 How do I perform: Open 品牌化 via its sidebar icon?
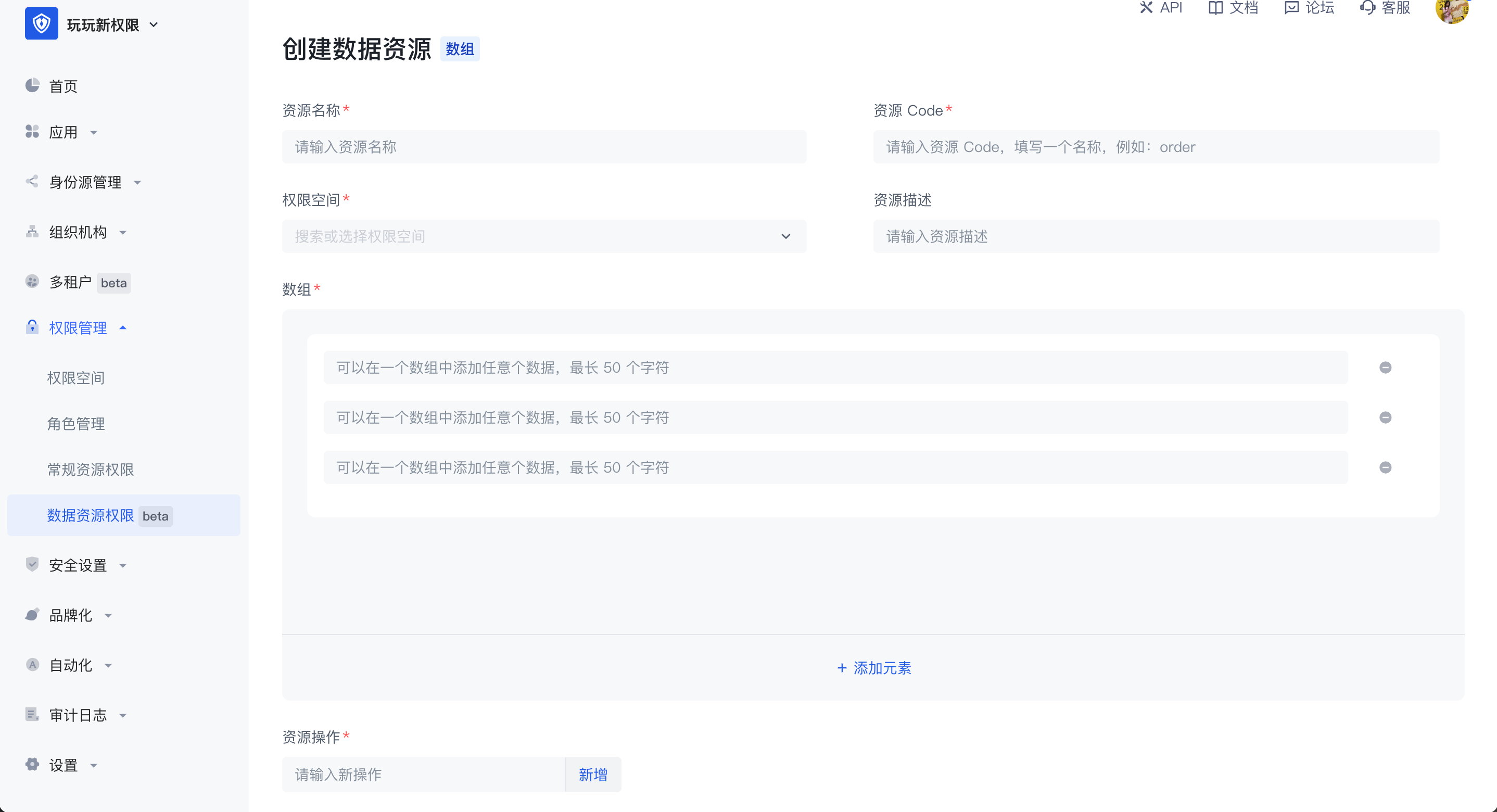(33, 614)
